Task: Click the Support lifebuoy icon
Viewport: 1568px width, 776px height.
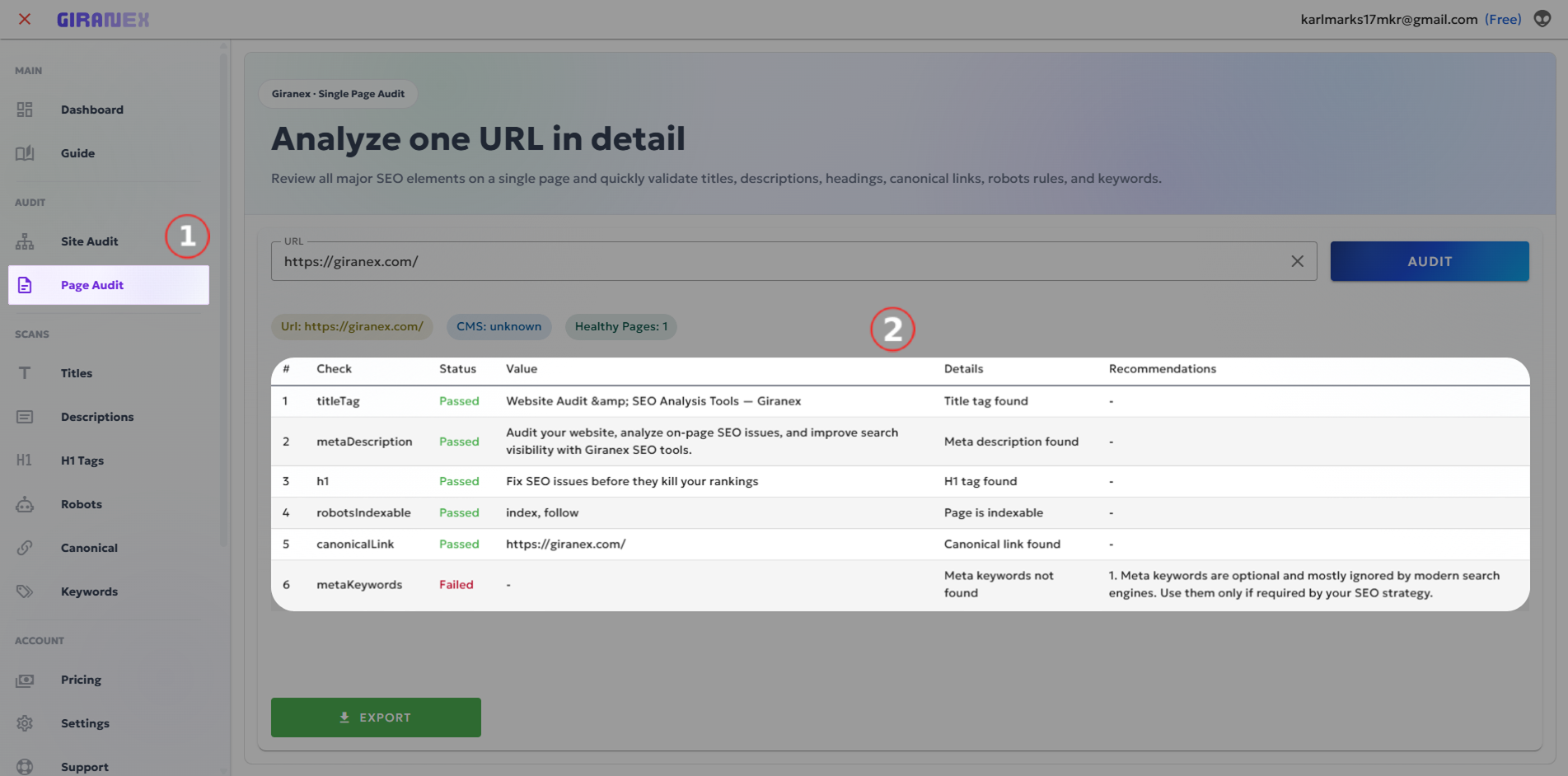Action: pos(25,767)
